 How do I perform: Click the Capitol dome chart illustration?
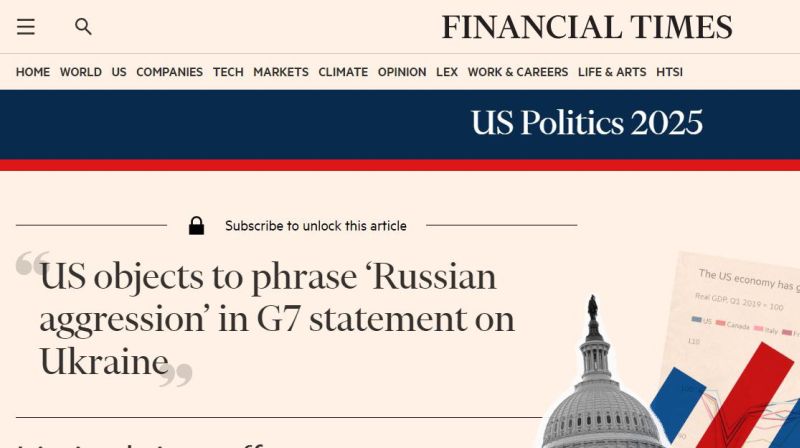pos(668,350)
